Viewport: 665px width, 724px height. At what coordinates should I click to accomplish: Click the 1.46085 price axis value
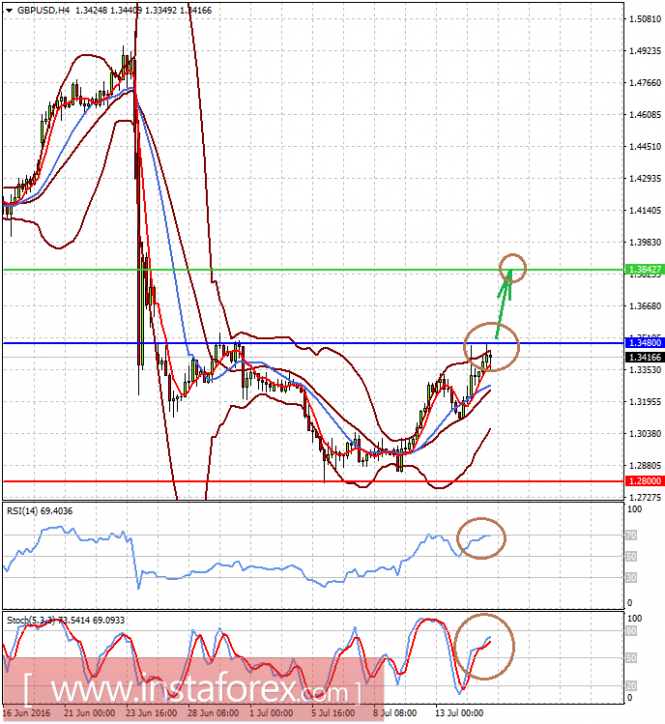(645, 115)
